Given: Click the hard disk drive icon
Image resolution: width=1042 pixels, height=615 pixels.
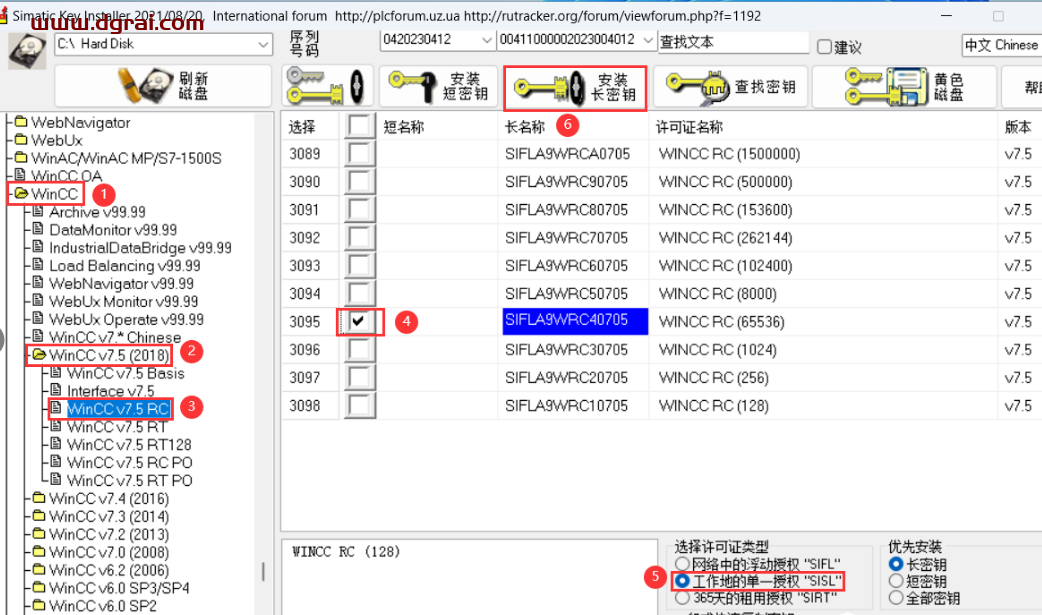Looking at the screenshot, I should tap(27, 51).
